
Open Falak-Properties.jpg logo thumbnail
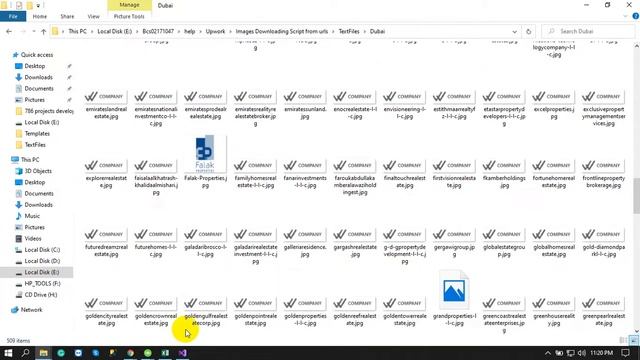205,153
